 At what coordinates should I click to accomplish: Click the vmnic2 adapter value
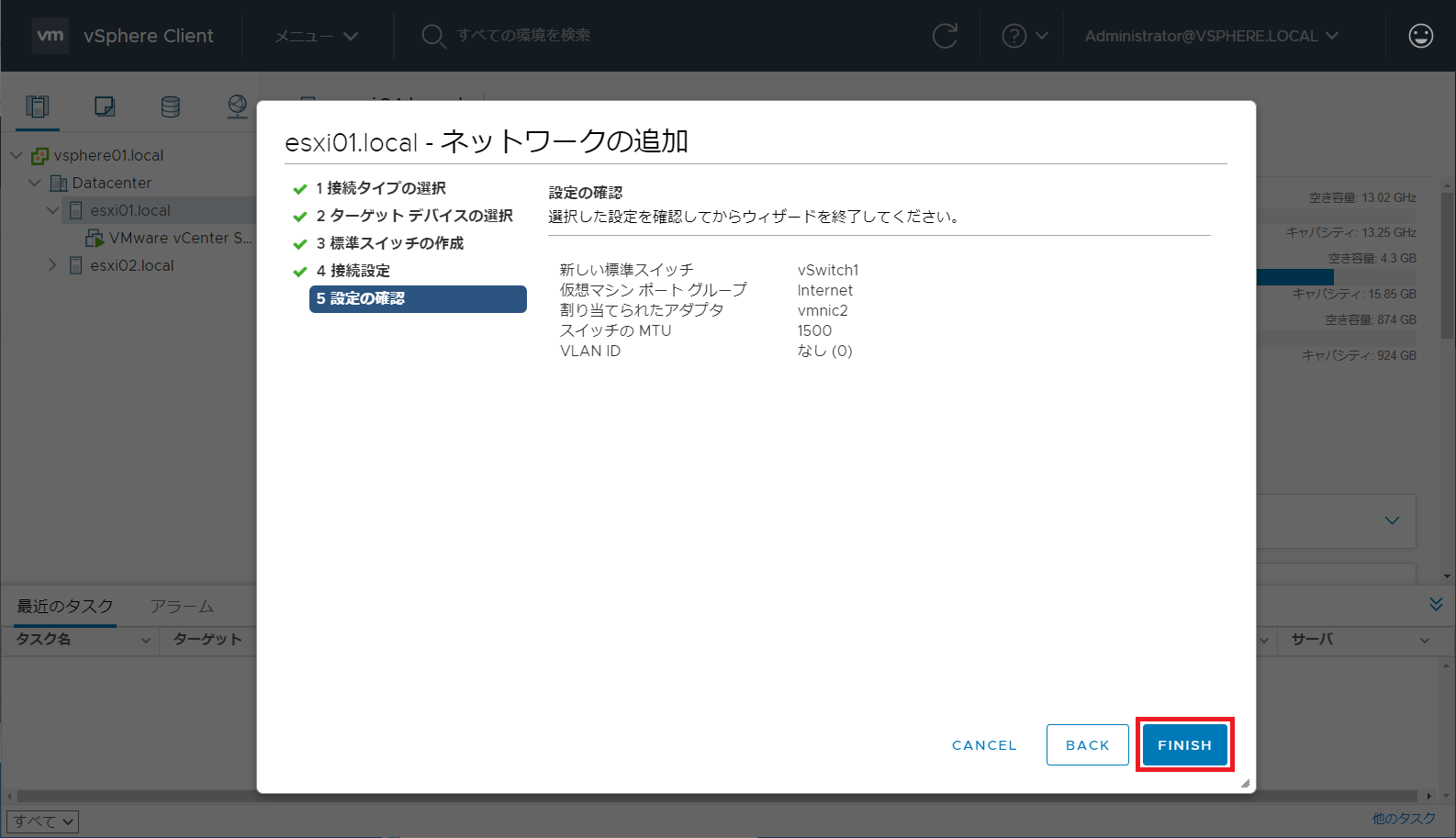click(823, 310)
